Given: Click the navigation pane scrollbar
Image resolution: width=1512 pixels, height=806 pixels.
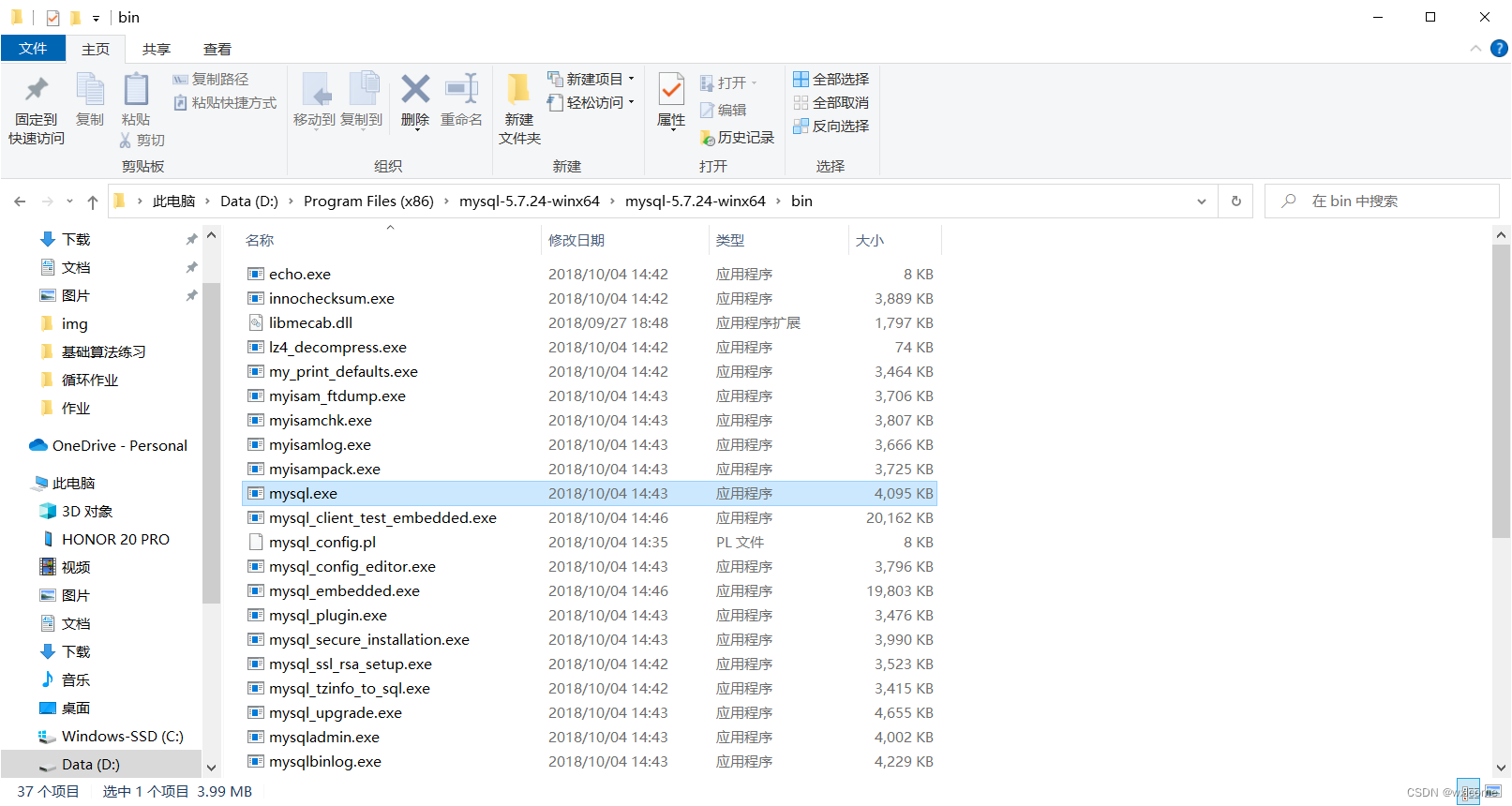Looking at the screenshot, I should 211,442.
